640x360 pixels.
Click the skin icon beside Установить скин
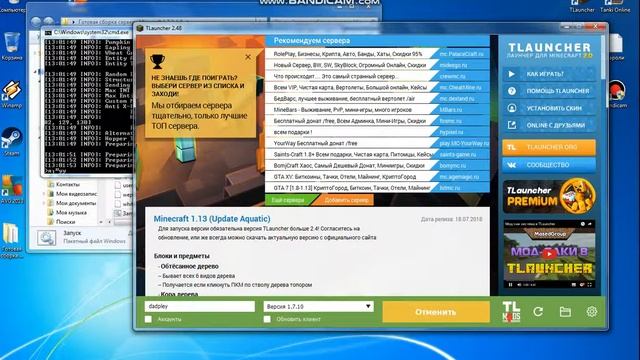click(x=511, y=108)
